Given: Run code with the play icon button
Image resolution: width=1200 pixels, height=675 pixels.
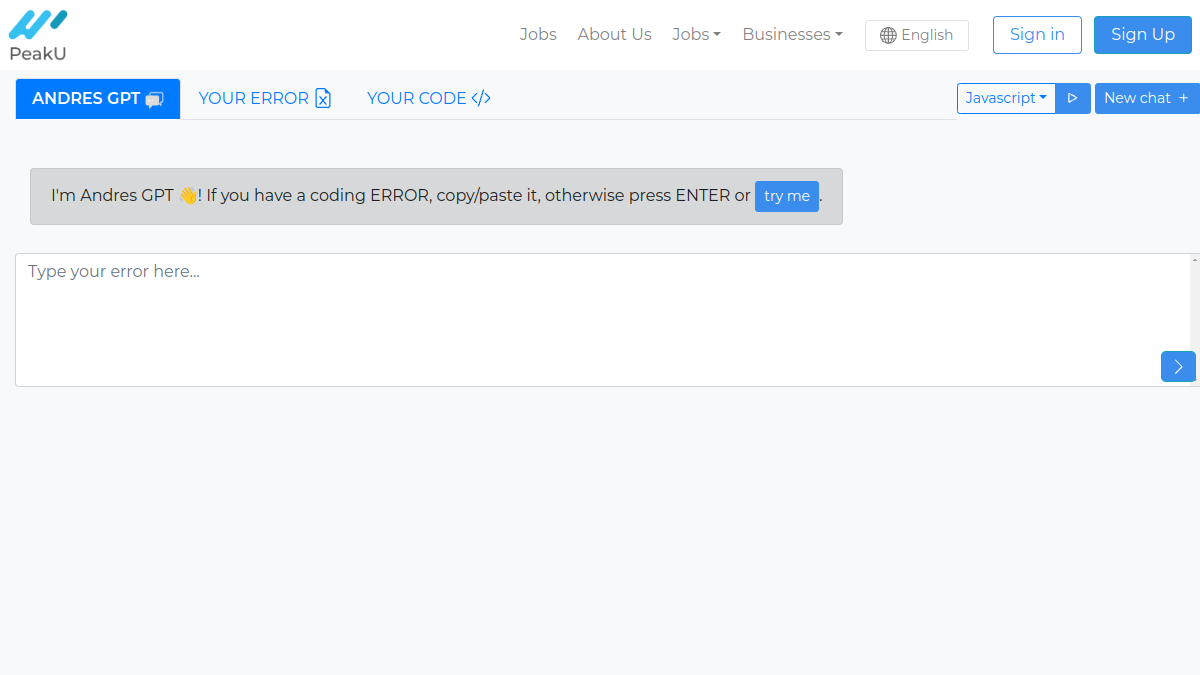Looking at the screenshot, I should click(1073, 98).
